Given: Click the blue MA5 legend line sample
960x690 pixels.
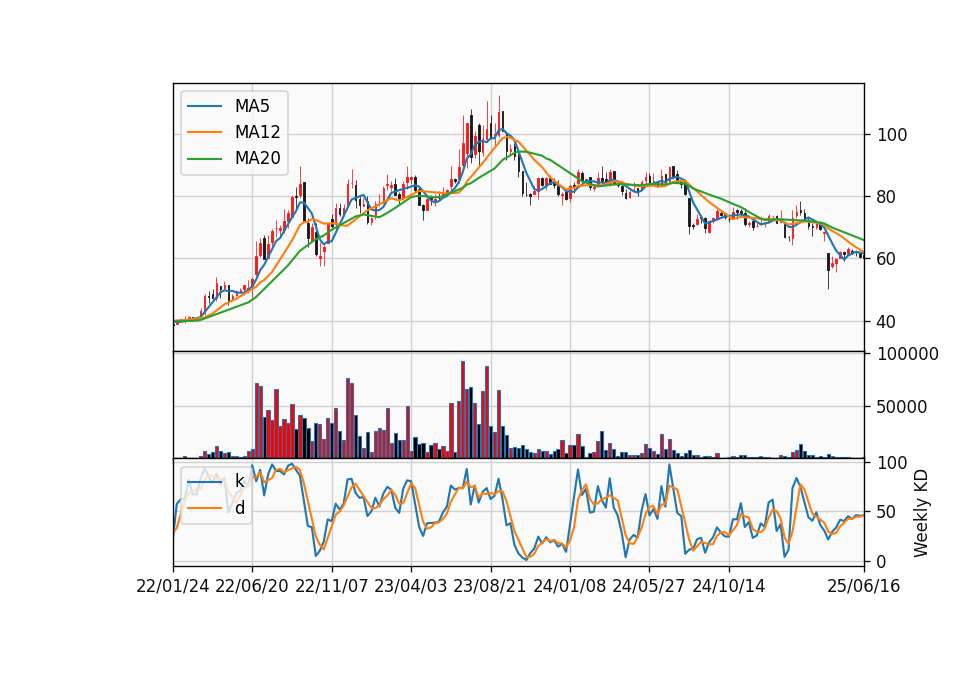Looking at the screenshot, I should [x=204, y=106].
